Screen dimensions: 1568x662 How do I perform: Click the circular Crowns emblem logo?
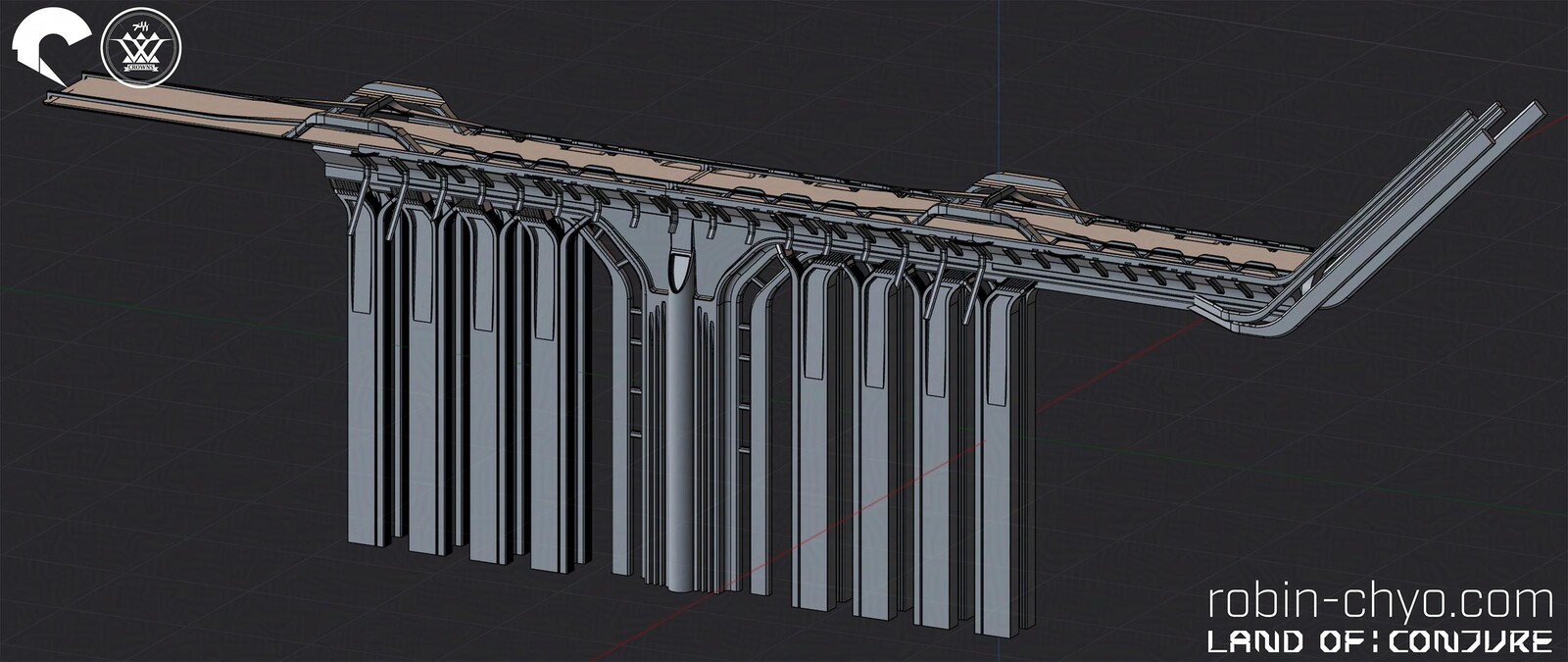pos(142,49)
